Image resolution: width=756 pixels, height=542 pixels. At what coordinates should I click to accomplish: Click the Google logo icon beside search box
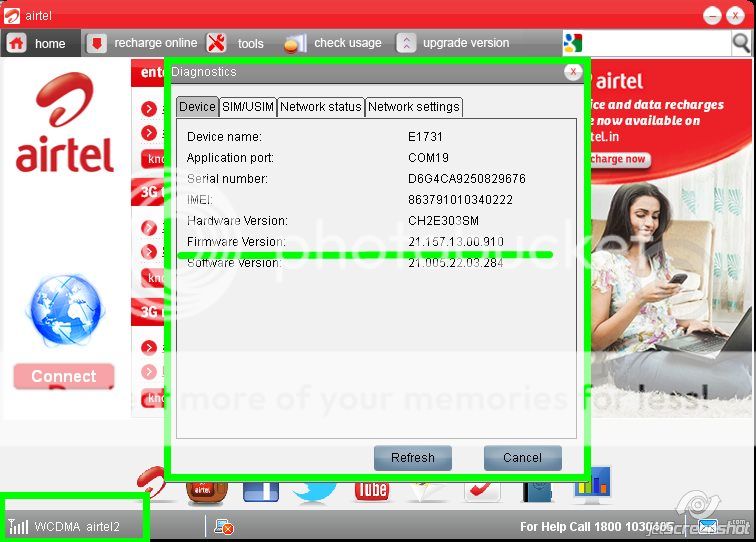coord(573,43)
